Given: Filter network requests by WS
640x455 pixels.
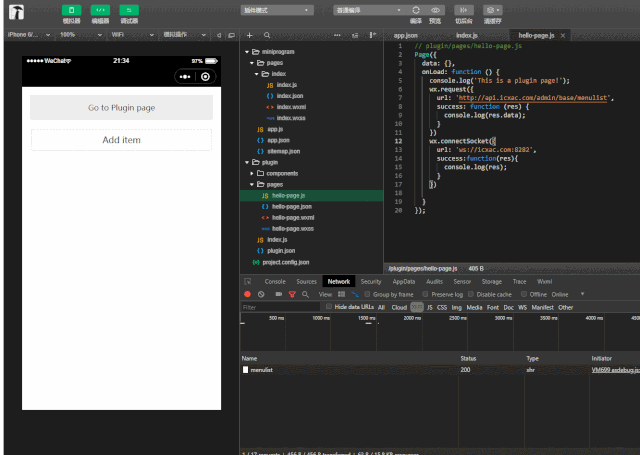Looking at the screenshot, I should coord(522,307).
